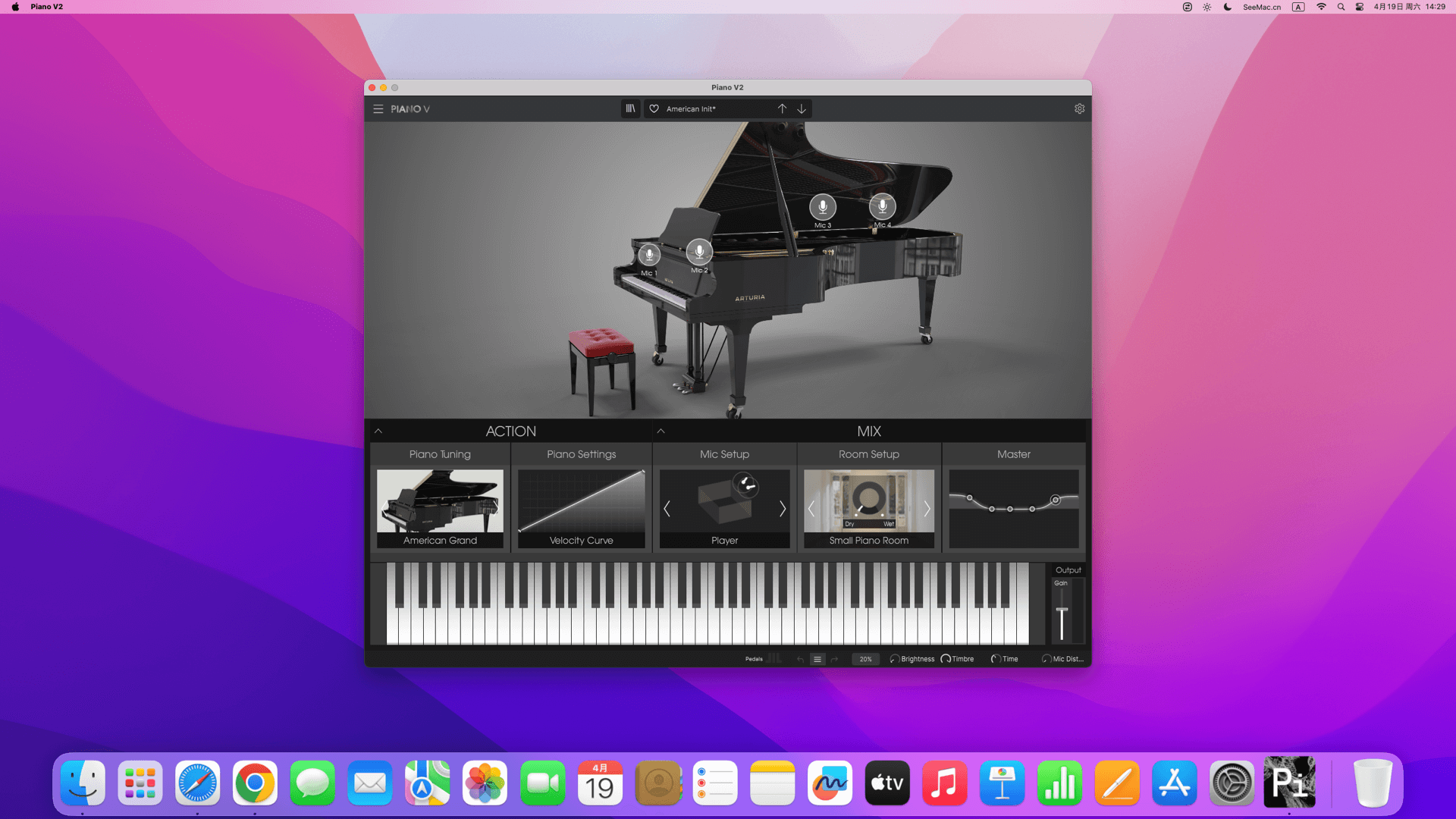This screenshot has width=1456, height=819.
Task: Click the Small Piano Room label
Action: coord(869,541)
